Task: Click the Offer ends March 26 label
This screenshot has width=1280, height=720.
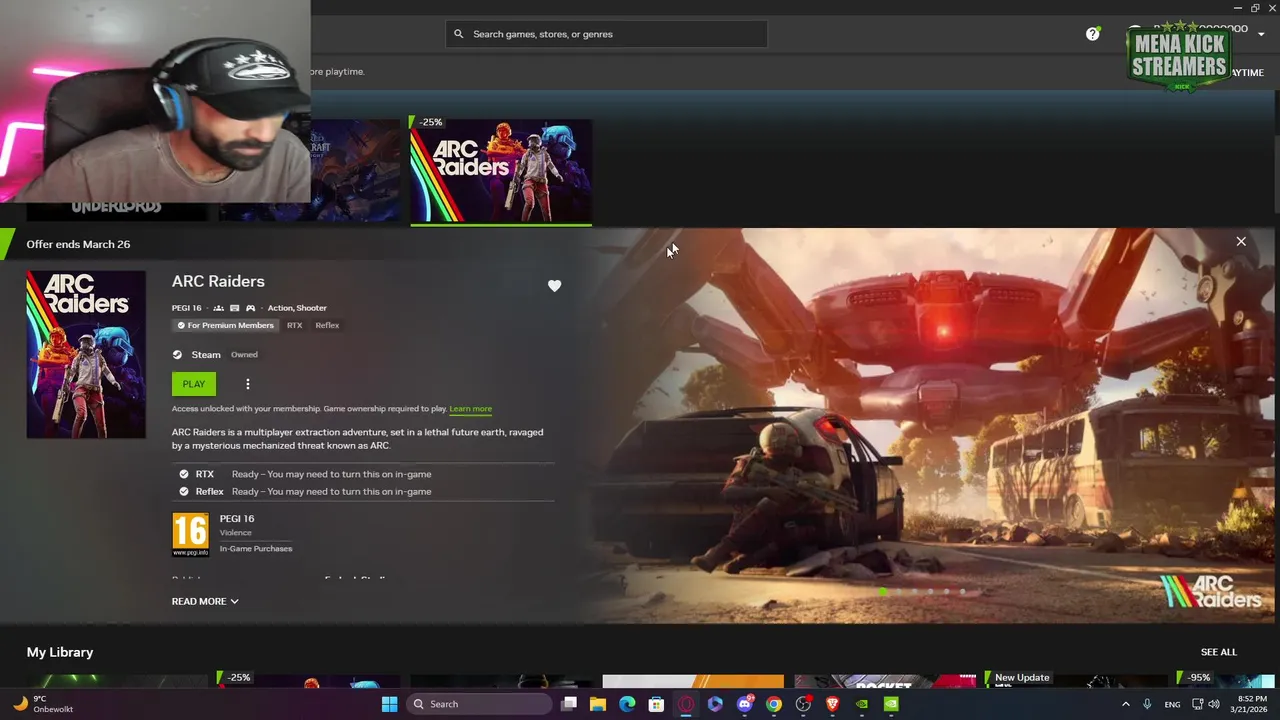Action: point(78,244)
